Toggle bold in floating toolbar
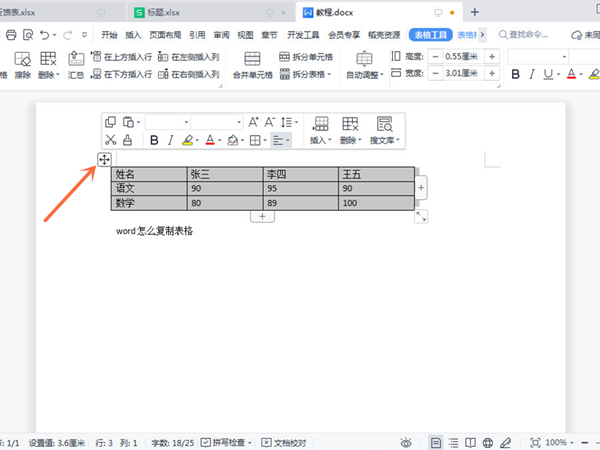The width and height of the screenshot is (600, 450). pos(154,141)
